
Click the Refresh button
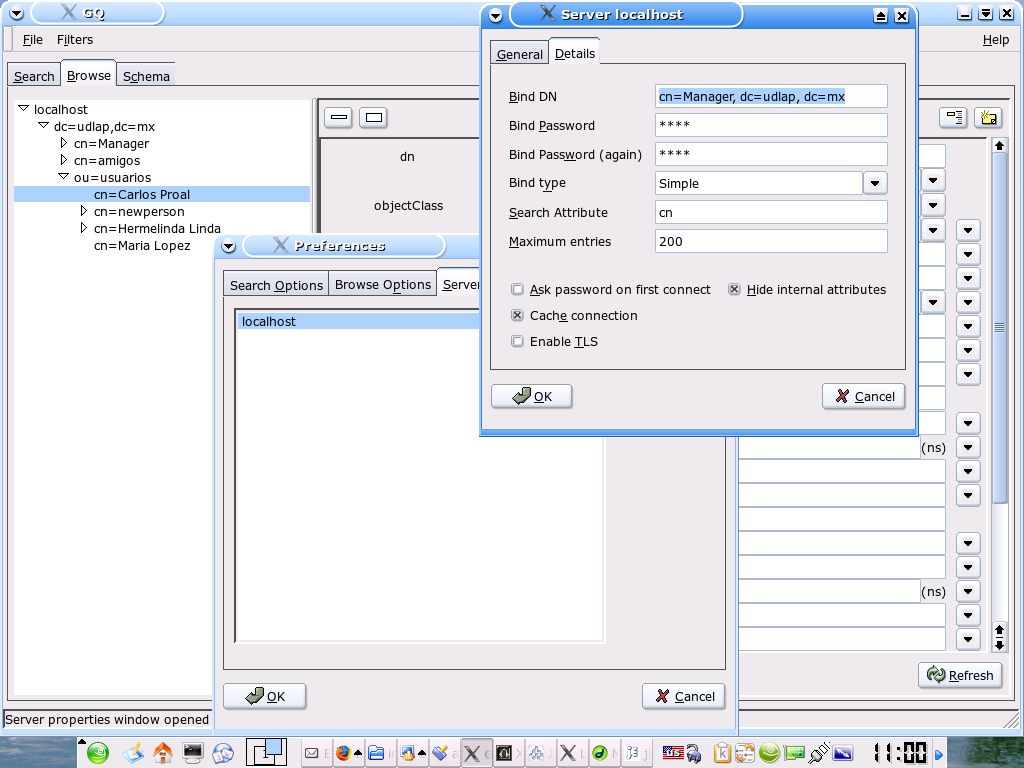(x=960, y=675)
